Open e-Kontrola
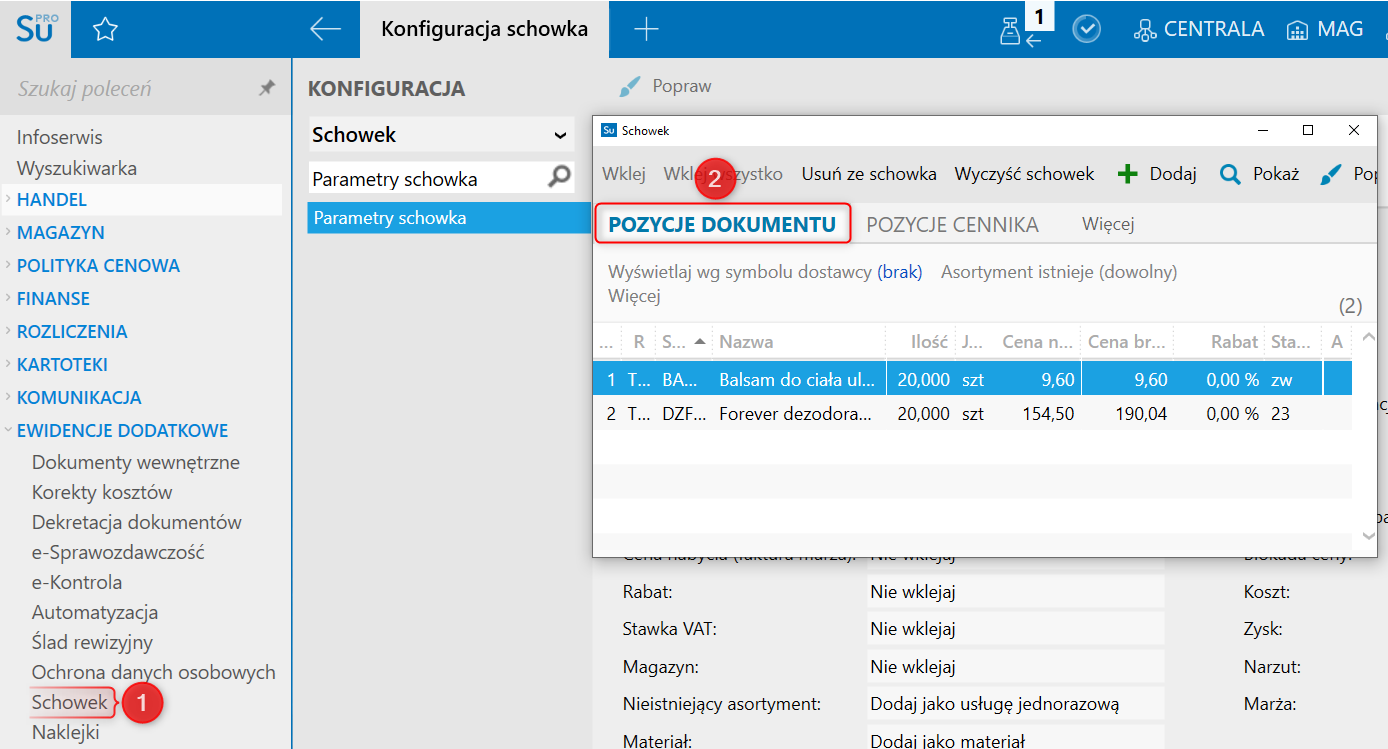The width and height of the screenshot is (1388, 749). (x=77, y=582)
